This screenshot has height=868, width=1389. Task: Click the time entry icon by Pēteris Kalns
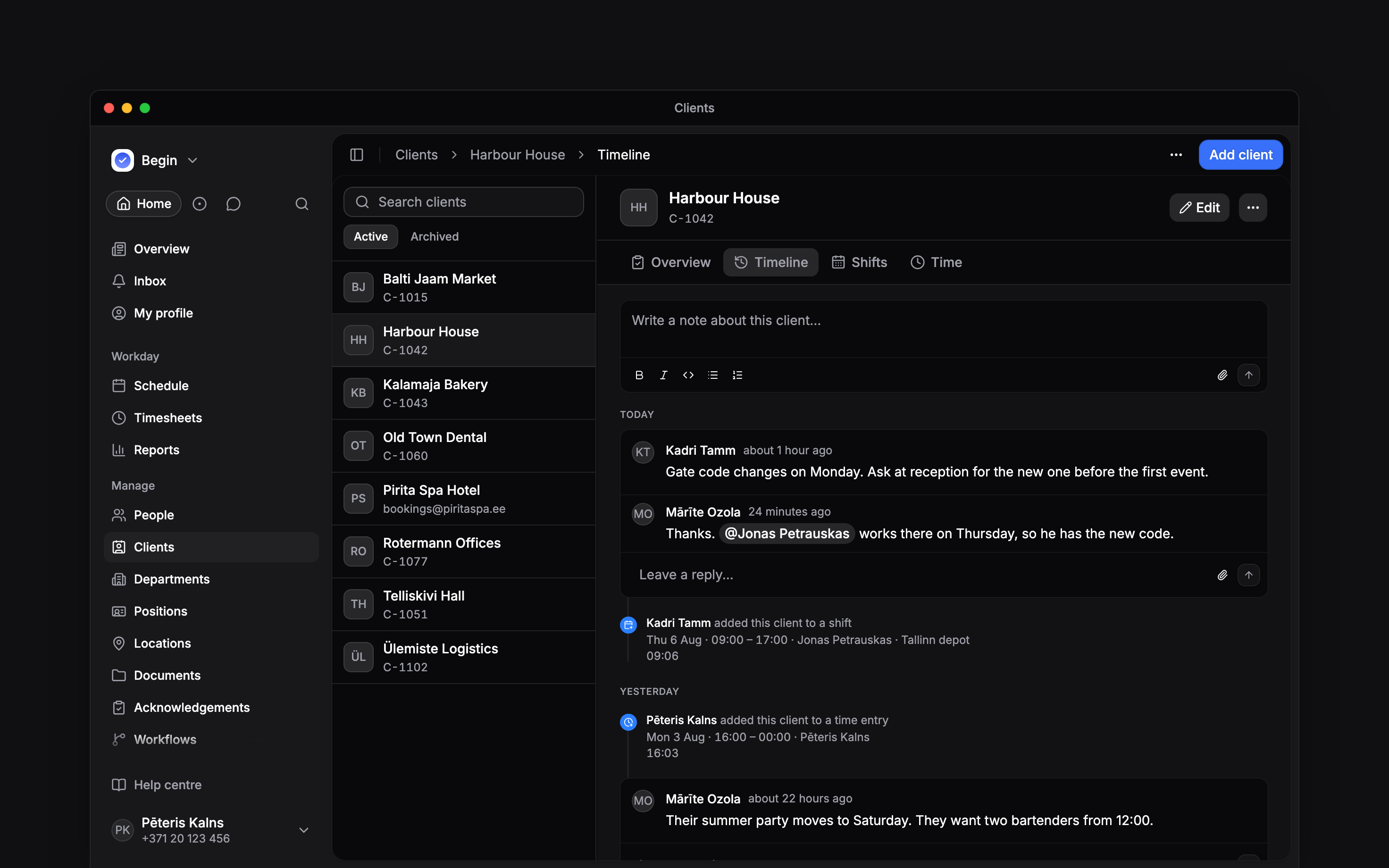point(628,722)
